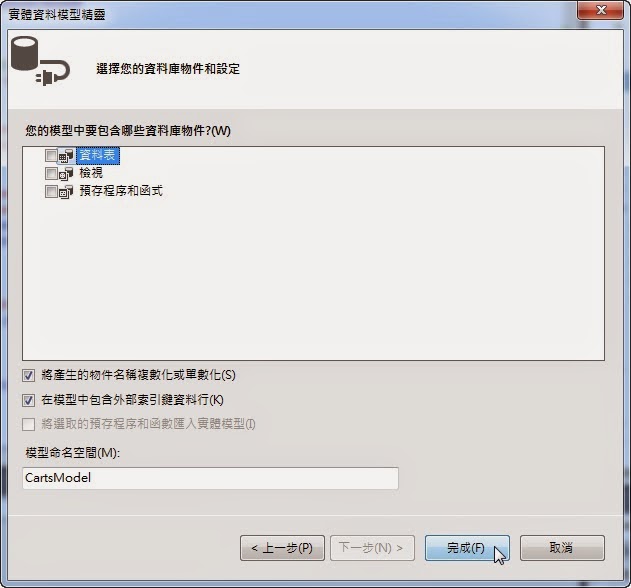The width and height of the screenshot is (631, 588).
Task: Select the 預存程序和函式 tree item label
Action: pos(121,191)
